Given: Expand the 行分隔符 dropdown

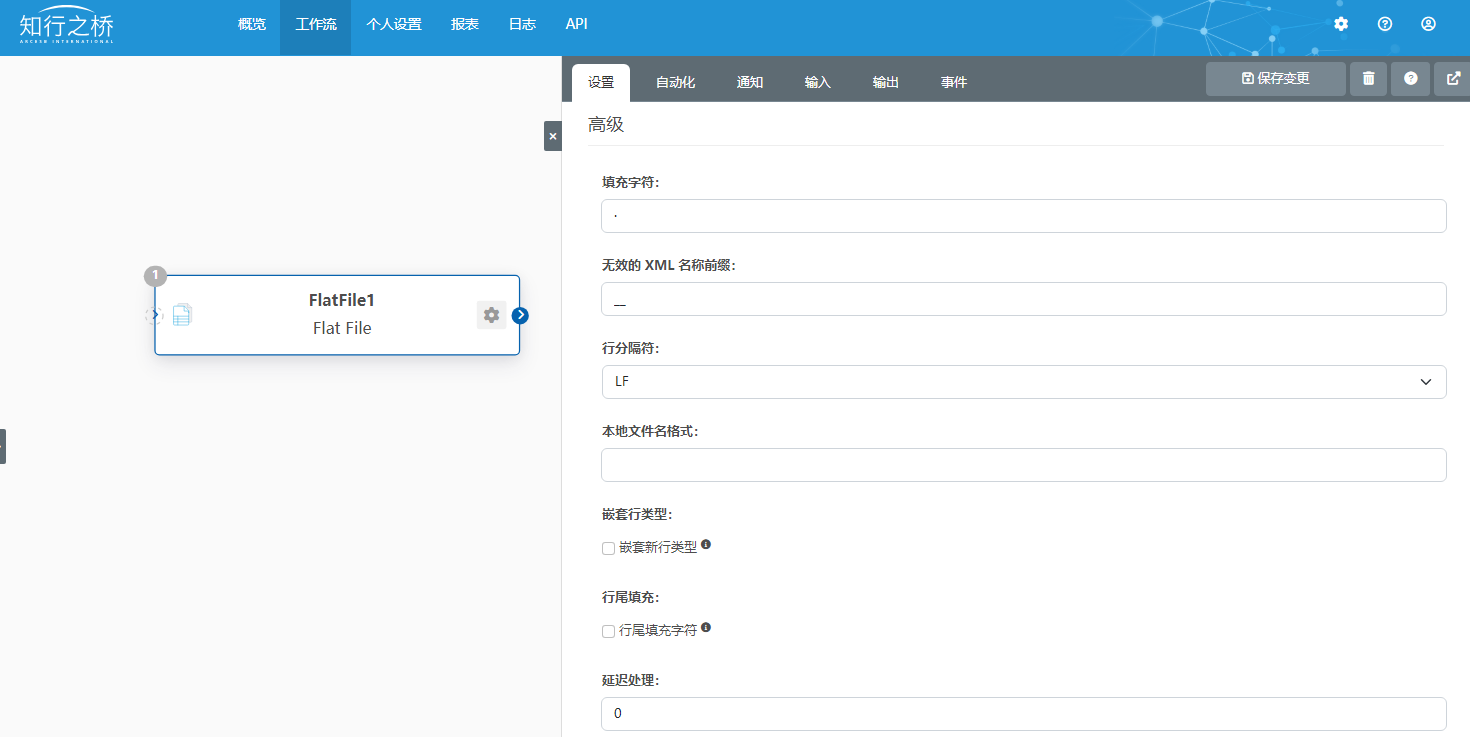Looking at the screenshot, I should pos(1023,382).
